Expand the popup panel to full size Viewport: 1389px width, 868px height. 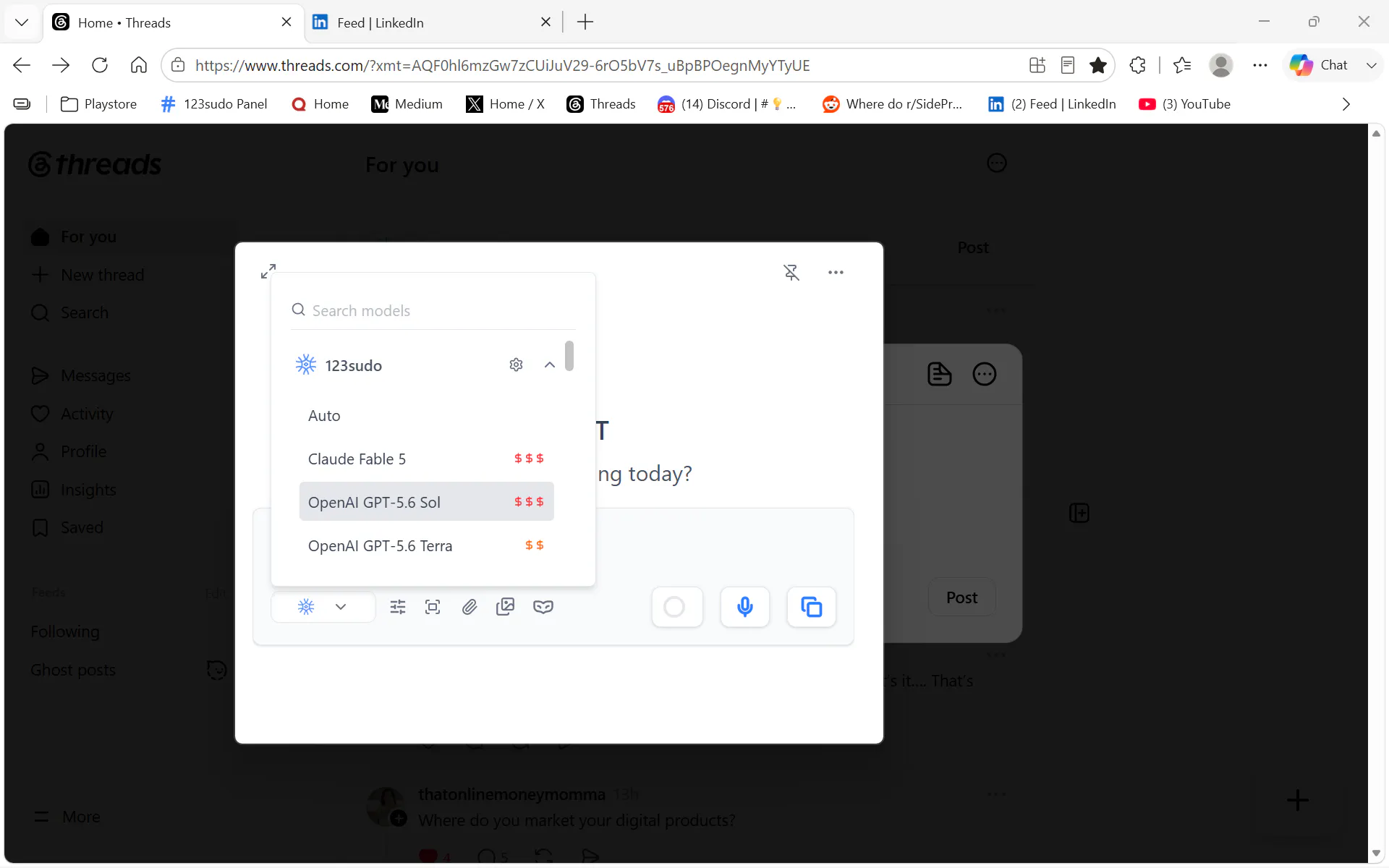(268, 271)
